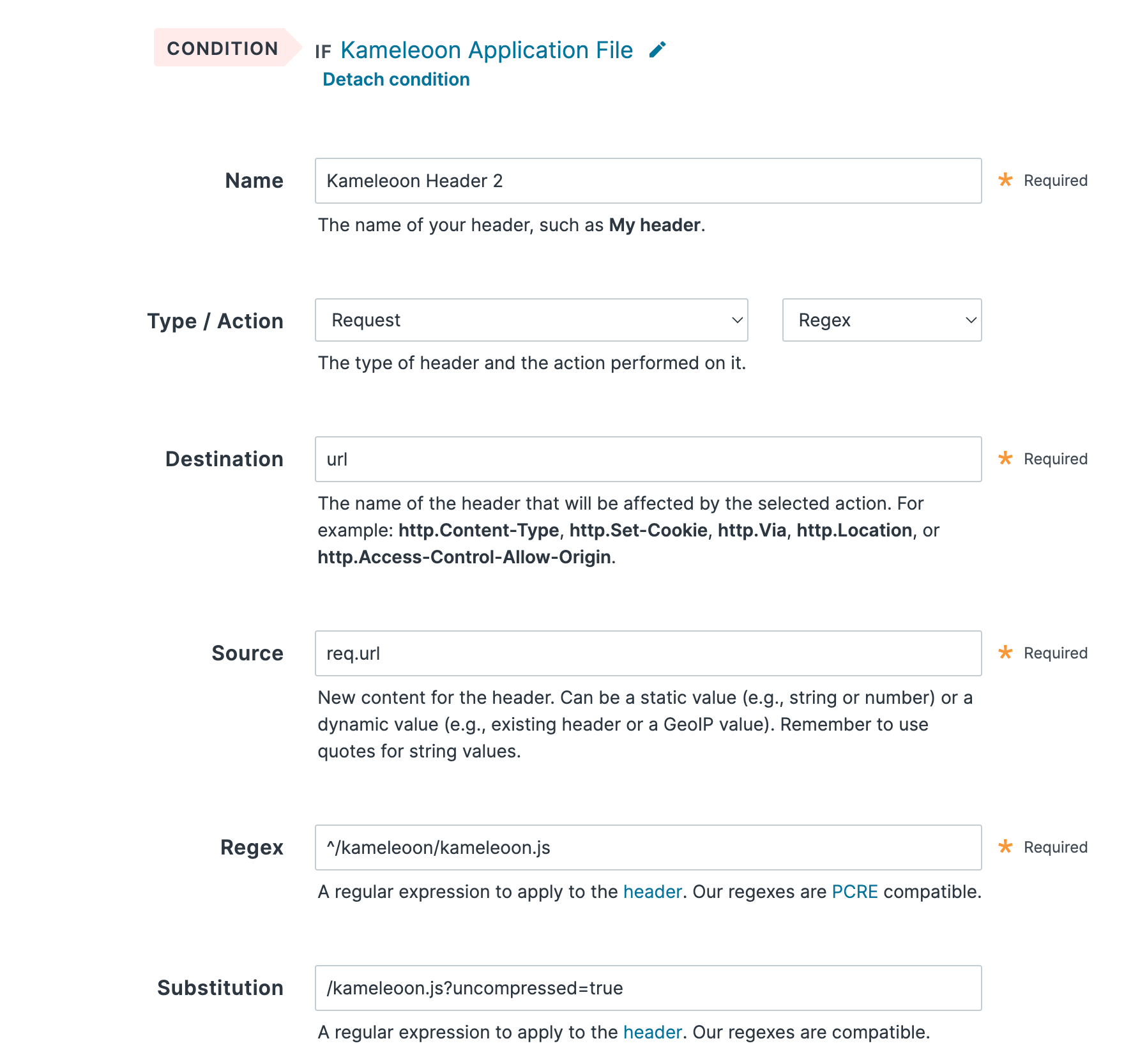Focus the Name input field
This screenshot has height=1064, width=1124.
(648, 181)
